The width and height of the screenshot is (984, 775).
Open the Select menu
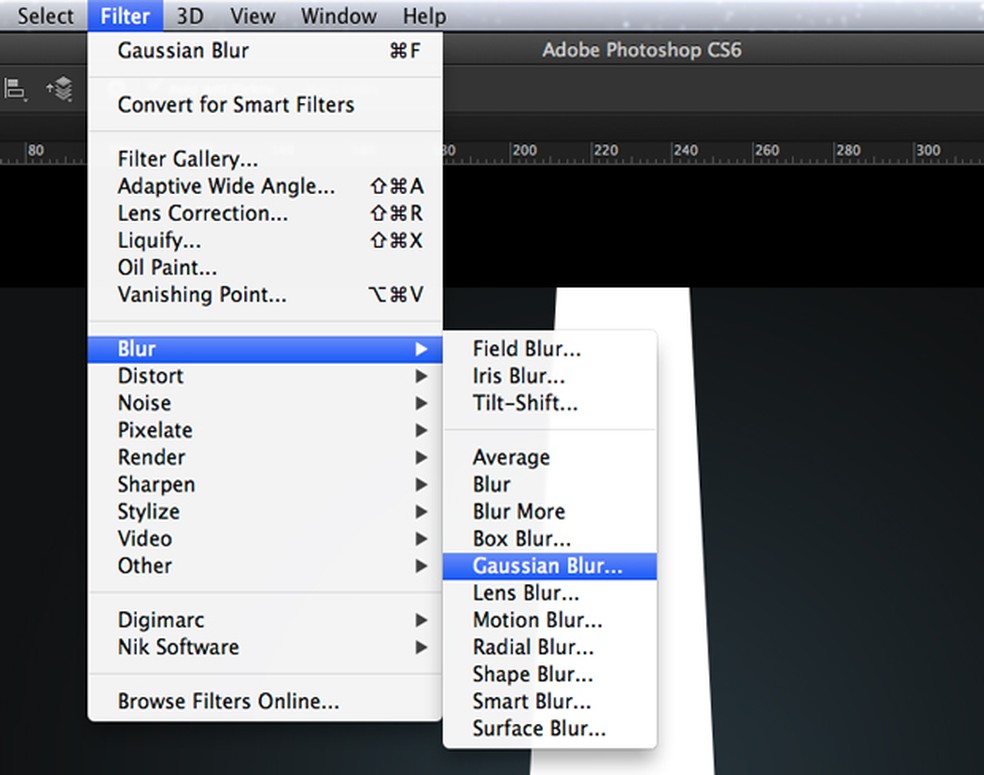point(45,16)
